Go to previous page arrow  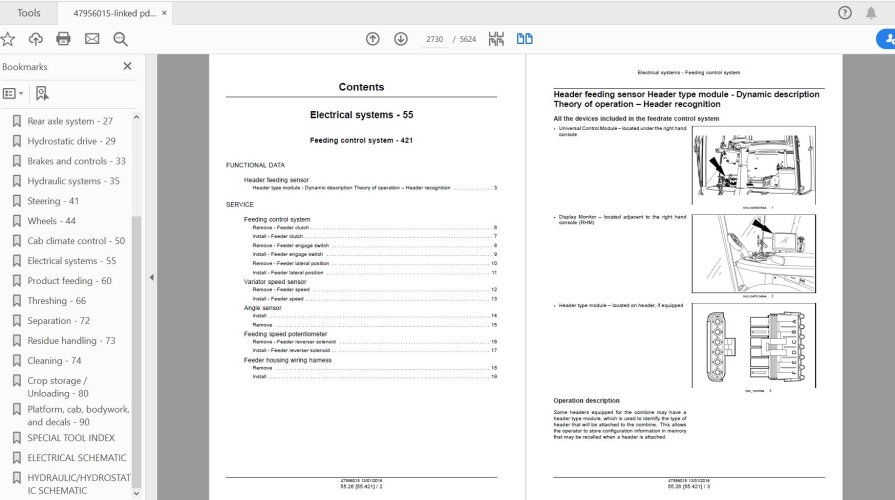click(373, 39)
